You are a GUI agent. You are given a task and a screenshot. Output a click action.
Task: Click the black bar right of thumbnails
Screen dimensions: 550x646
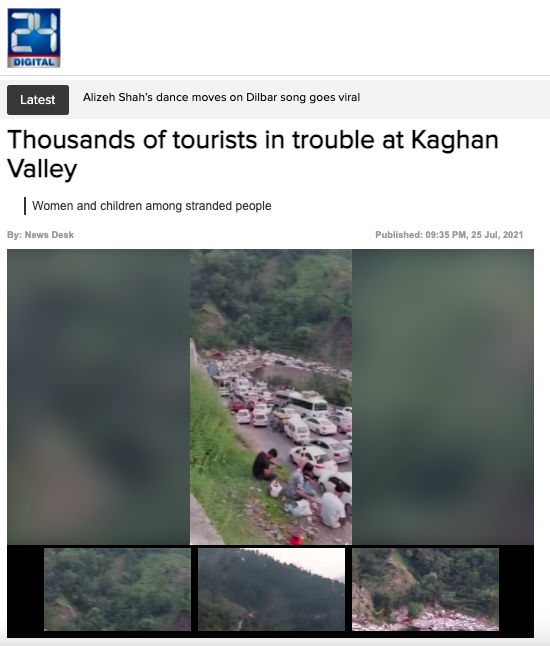tap(516, 589)
